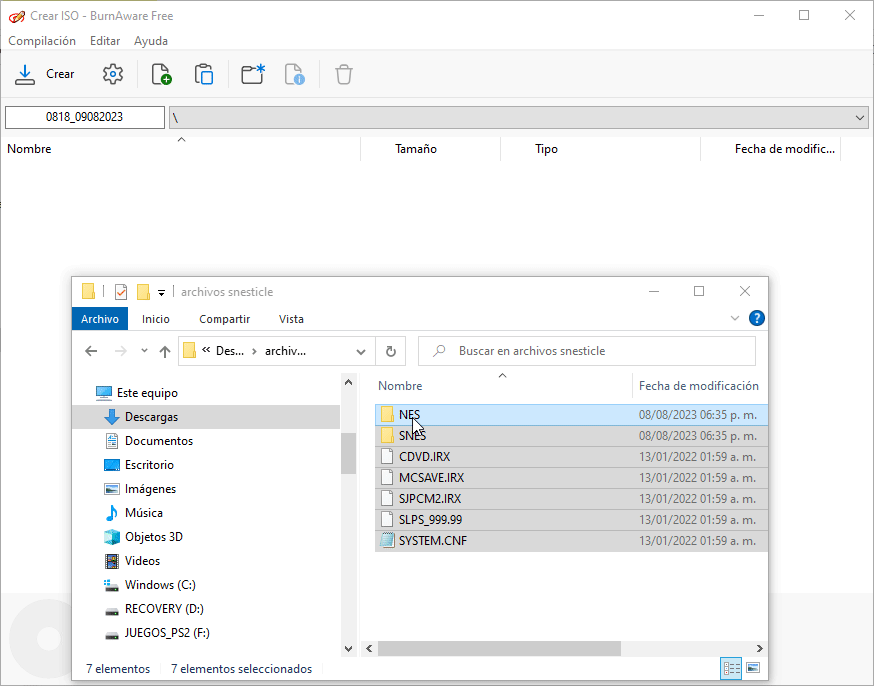
Task: Select Videos in navigation pane
Action: point(142,561)
